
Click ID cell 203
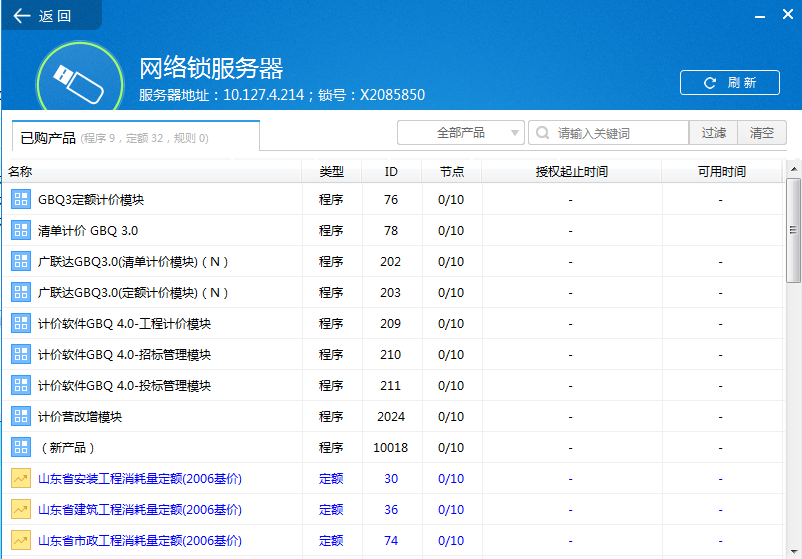click(x=390, y=293)
